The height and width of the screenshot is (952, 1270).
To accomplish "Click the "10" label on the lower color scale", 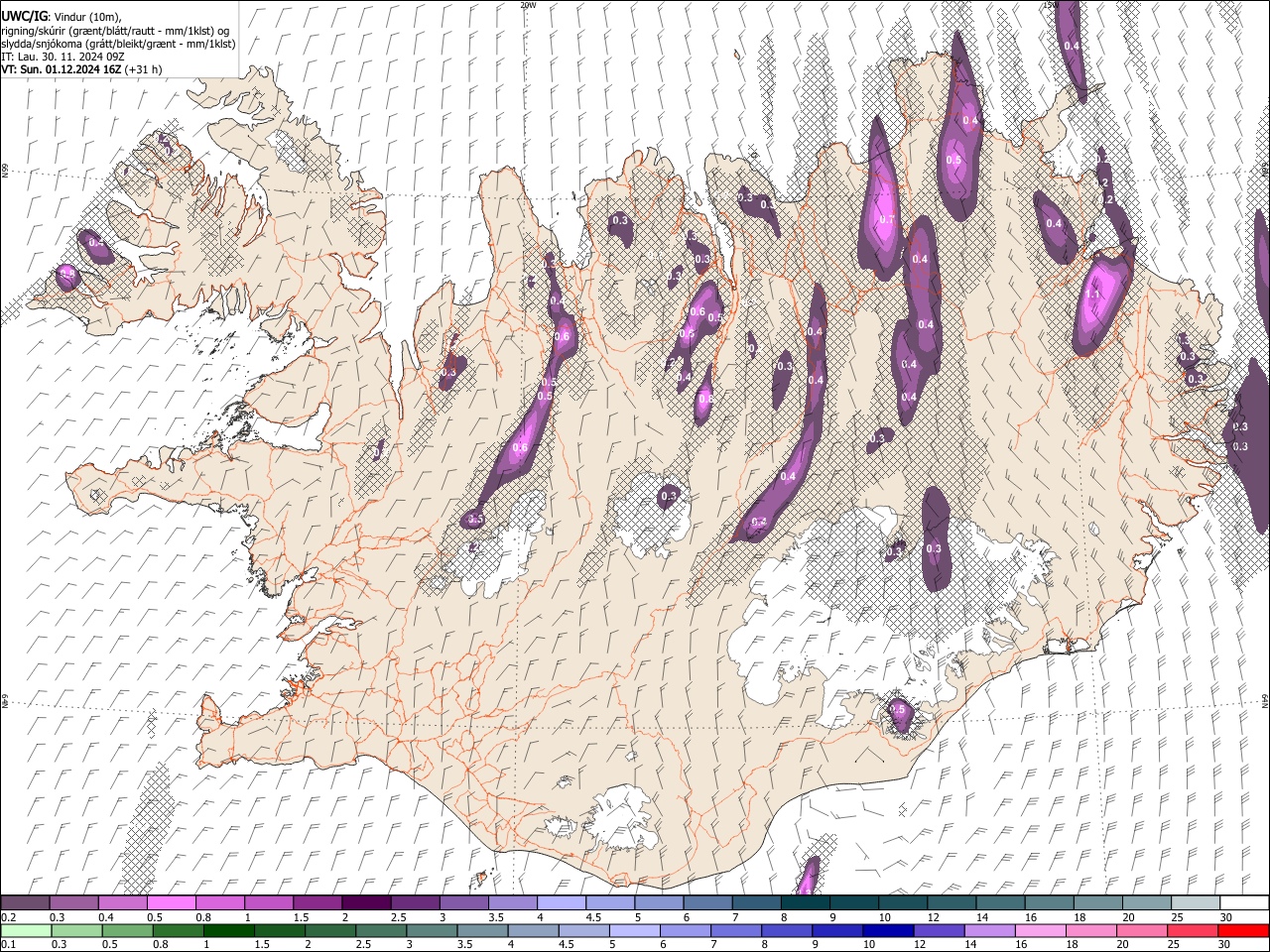I will 869,945.
